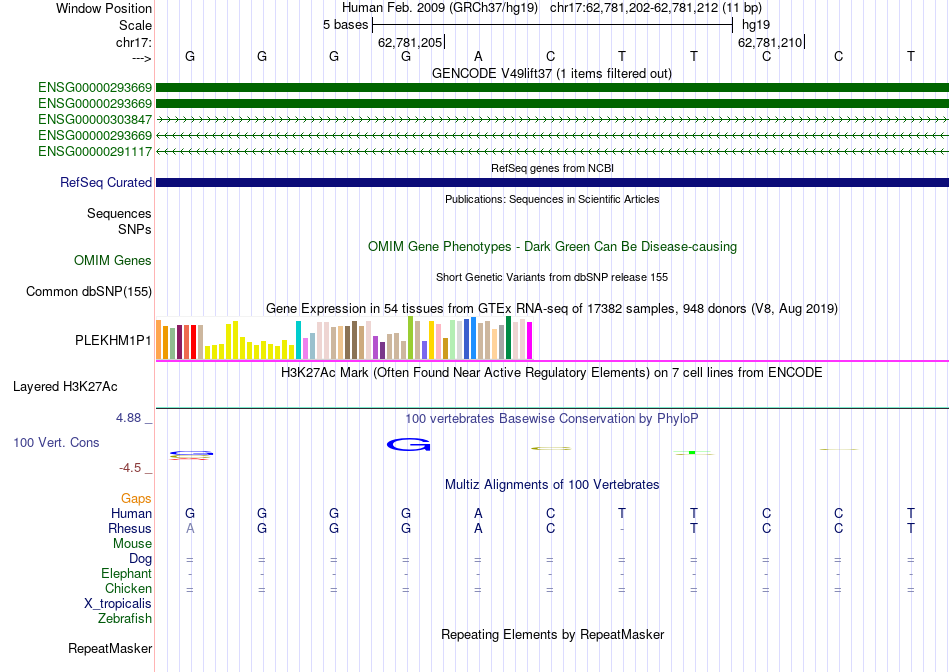Click the '100 Vert. Cons' track label

[56, 442]
